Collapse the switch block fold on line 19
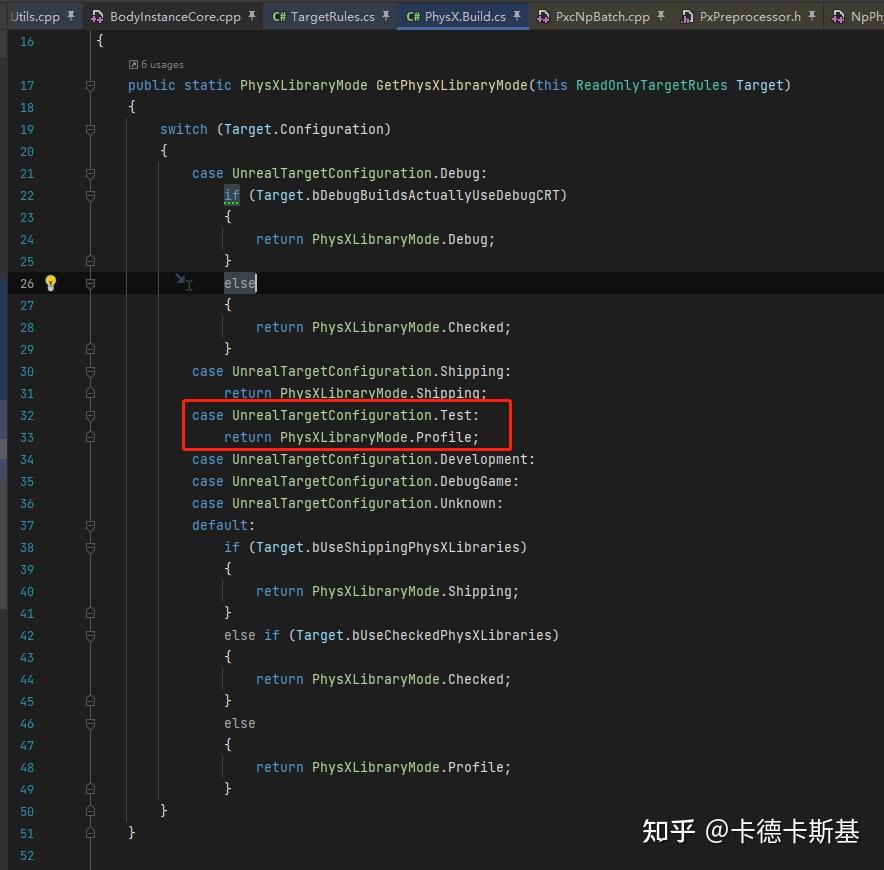The image size is (884, 870). (90, 129)
